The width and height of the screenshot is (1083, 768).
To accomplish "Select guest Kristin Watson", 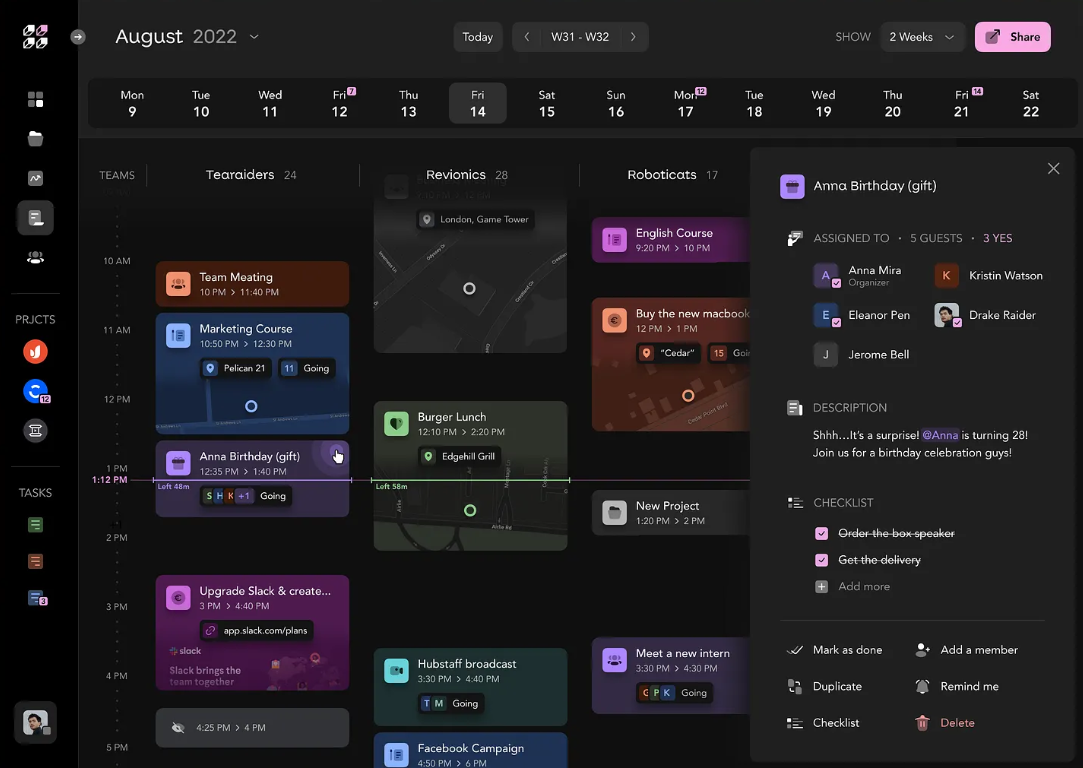I will coord(988,276).
